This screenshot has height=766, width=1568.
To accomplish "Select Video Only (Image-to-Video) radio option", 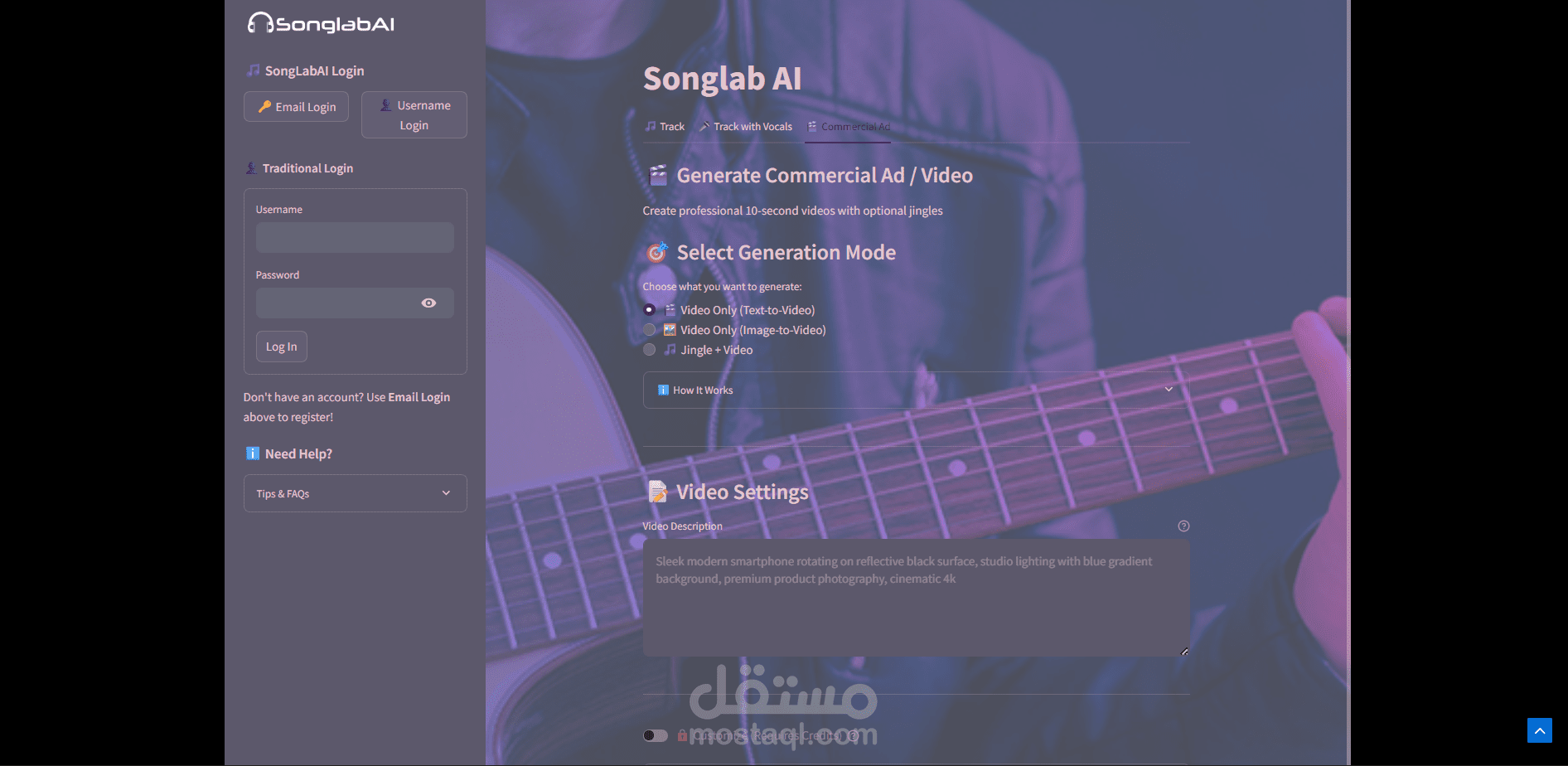I will (x=649, y=330).
